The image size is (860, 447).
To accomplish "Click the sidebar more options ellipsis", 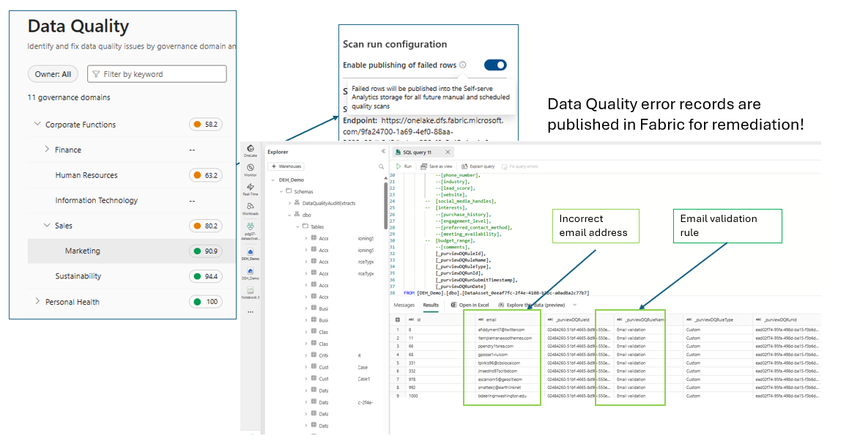I will pyautogui.click(x=250, y=312).
